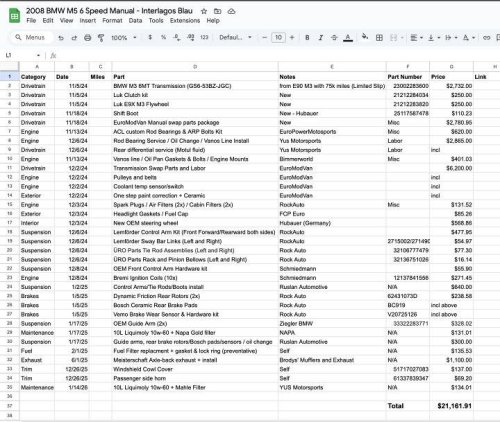
Task: Format as currency with dollar icon
Action: (150, 37)
